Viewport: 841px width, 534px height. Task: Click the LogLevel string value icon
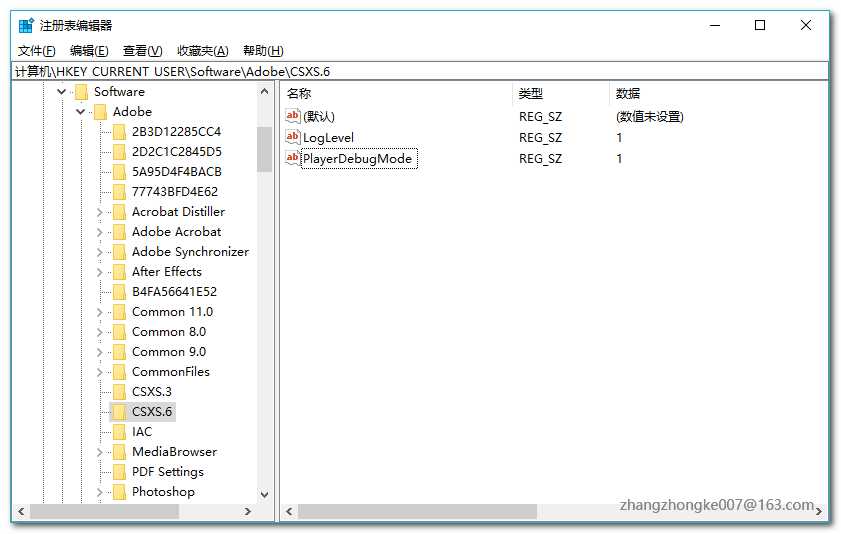tap(292, 137)
